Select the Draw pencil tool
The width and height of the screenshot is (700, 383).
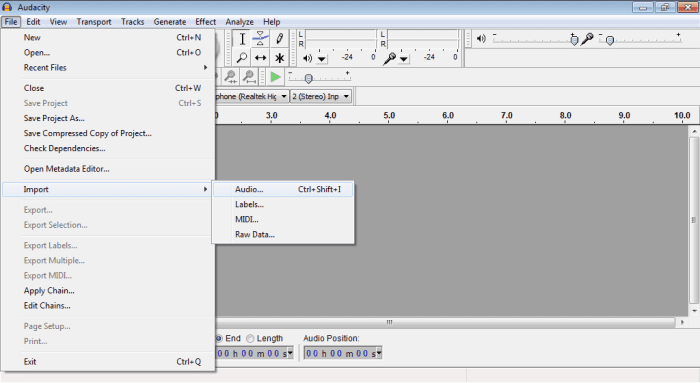tap(279, 39)
